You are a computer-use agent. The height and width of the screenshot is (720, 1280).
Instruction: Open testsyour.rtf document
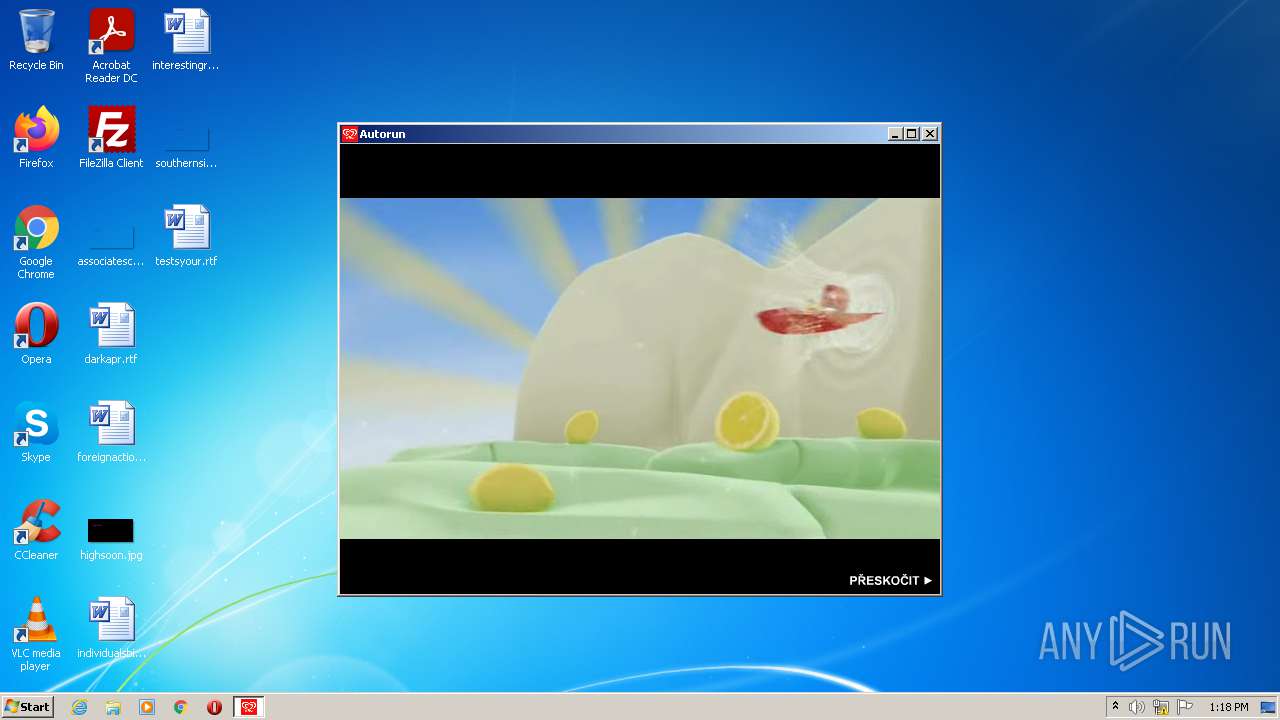[x=186, y=236]
